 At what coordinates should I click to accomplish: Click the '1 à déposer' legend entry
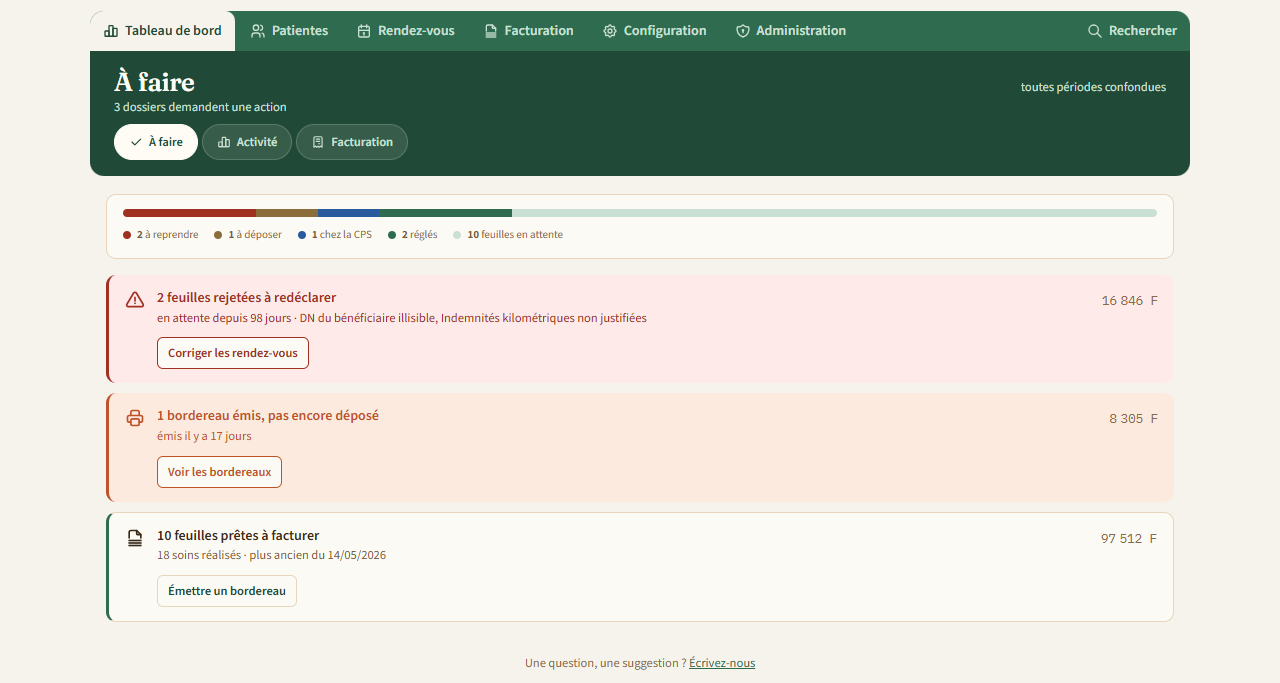pyautogui.click(x=248, y=235)
